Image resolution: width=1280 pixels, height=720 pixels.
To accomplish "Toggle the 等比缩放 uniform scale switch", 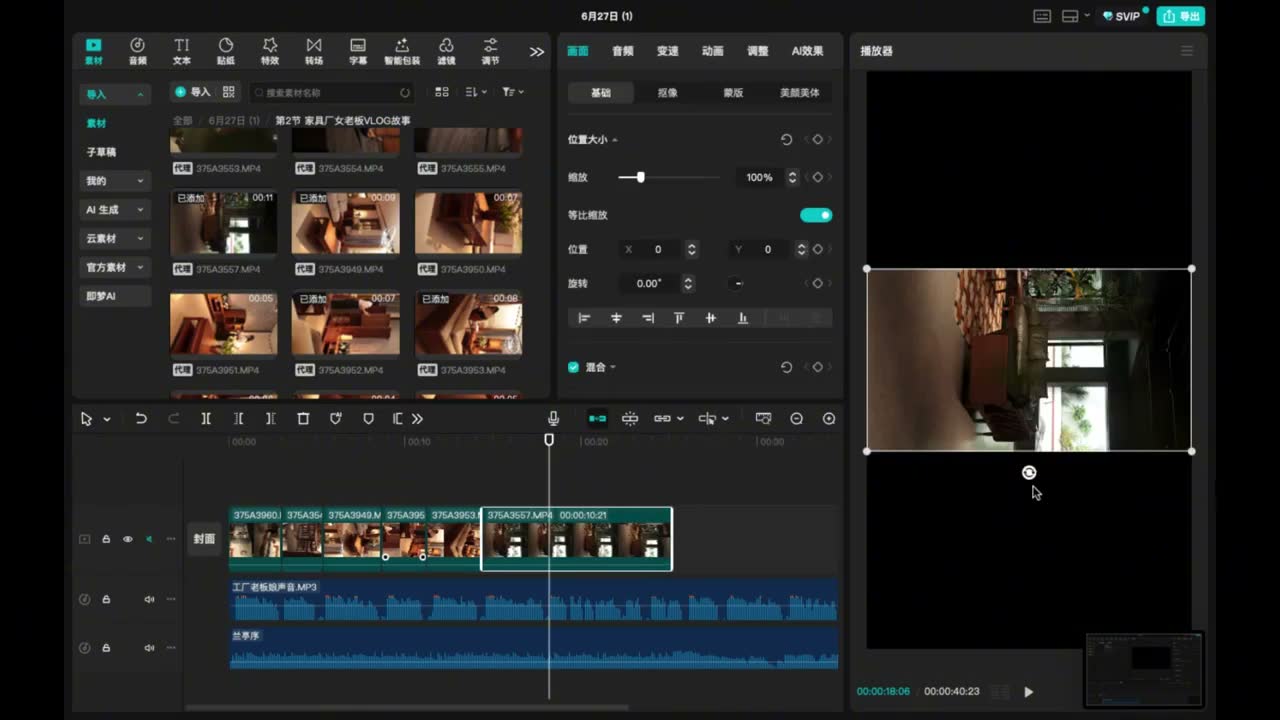I will point(816,215).
